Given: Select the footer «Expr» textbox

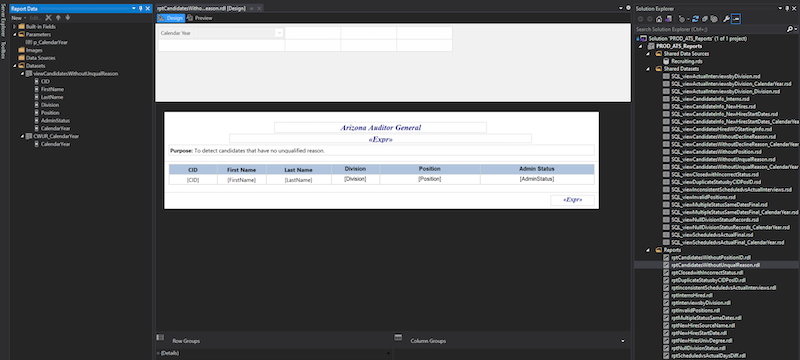Looking at the screenshot, I should click(572, 200).
